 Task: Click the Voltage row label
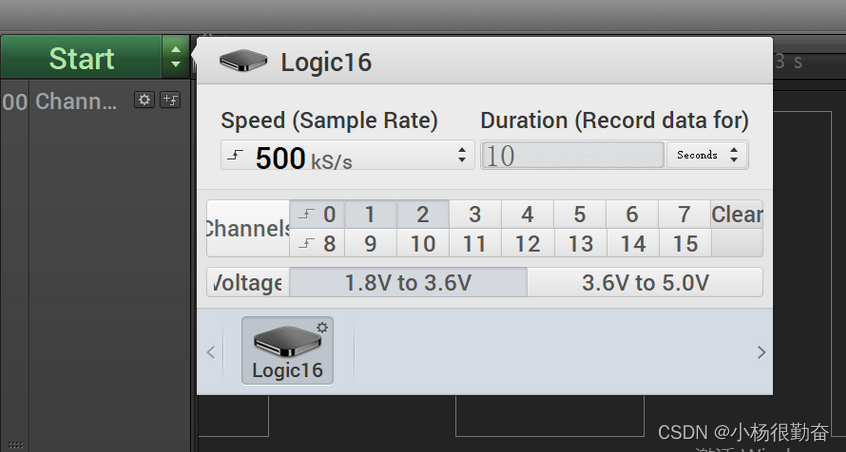(x=248, y=282)
